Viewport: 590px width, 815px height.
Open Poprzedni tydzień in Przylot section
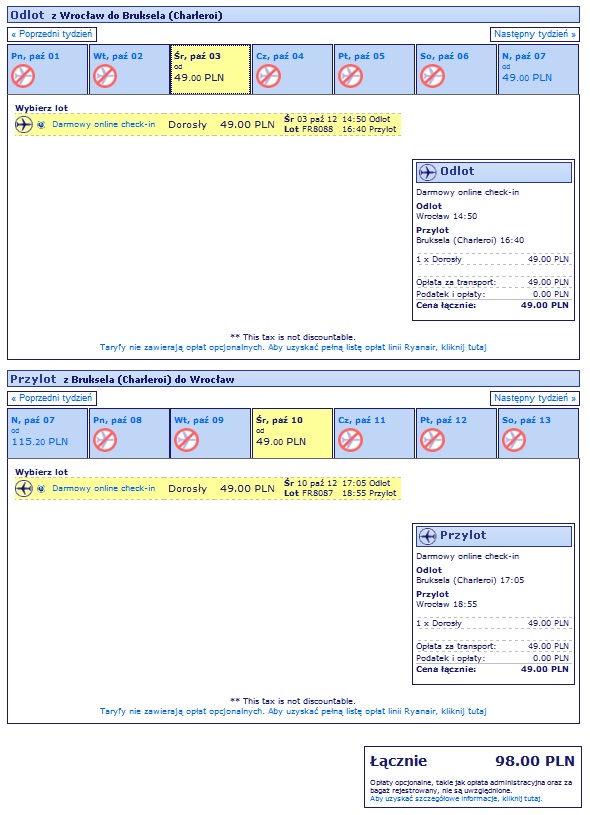point(52,398)
